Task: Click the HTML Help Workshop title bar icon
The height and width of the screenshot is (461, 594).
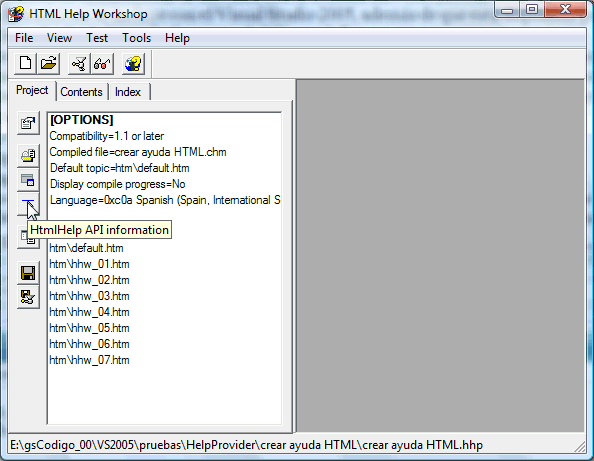Action: click(16, 14)
